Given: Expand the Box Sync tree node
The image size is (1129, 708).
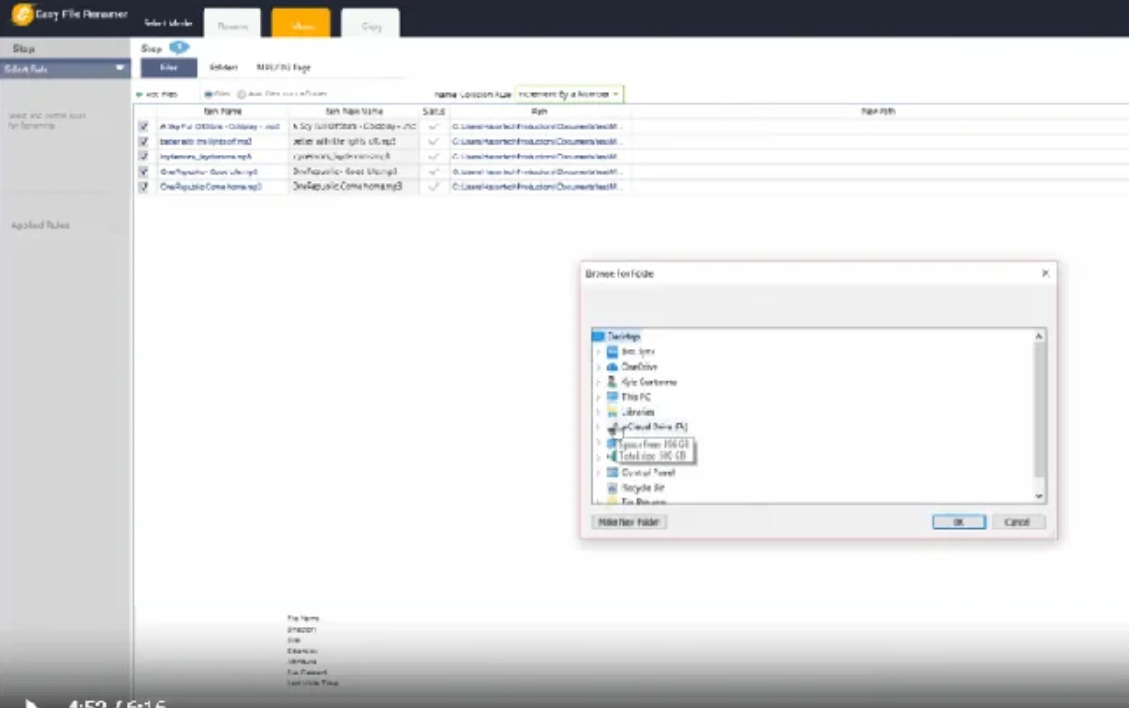Looking at the screenshot, I should pyautogui.click(x=598, y=351).
